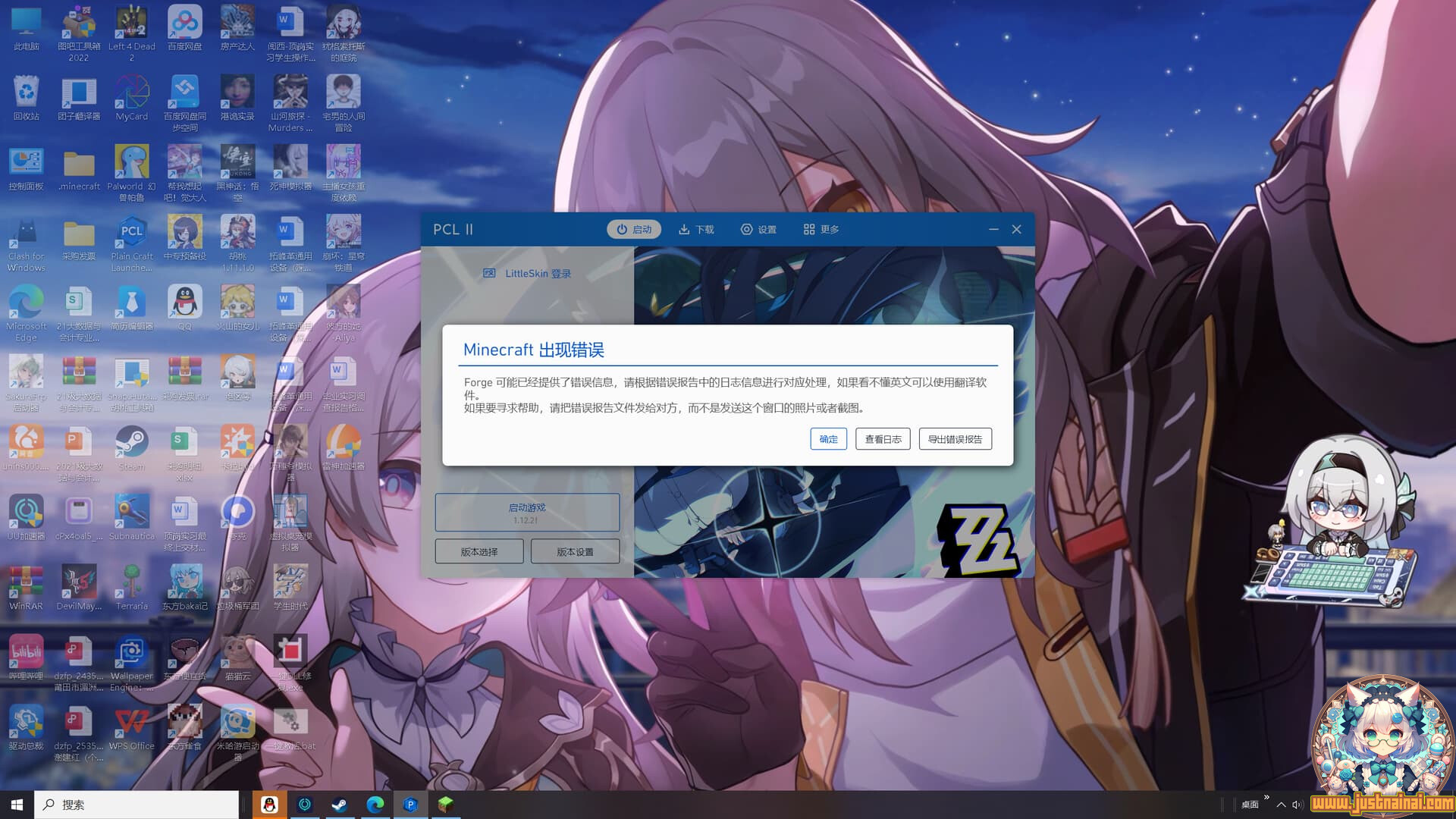Select the Subnautica desktop shortcut
The image size is (1456, 819).
pos(131,519)
